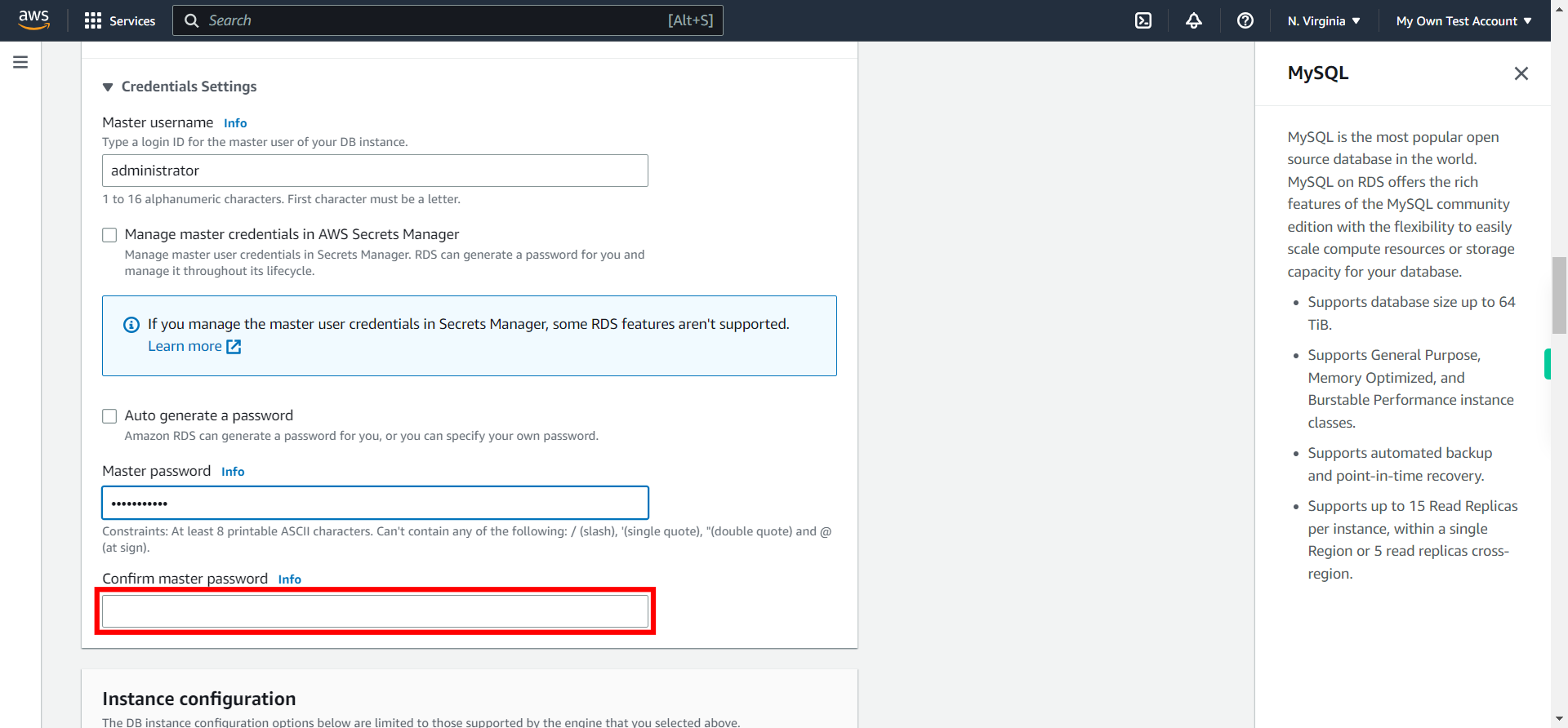Open Info link next to Master username

tap(235, 123)
